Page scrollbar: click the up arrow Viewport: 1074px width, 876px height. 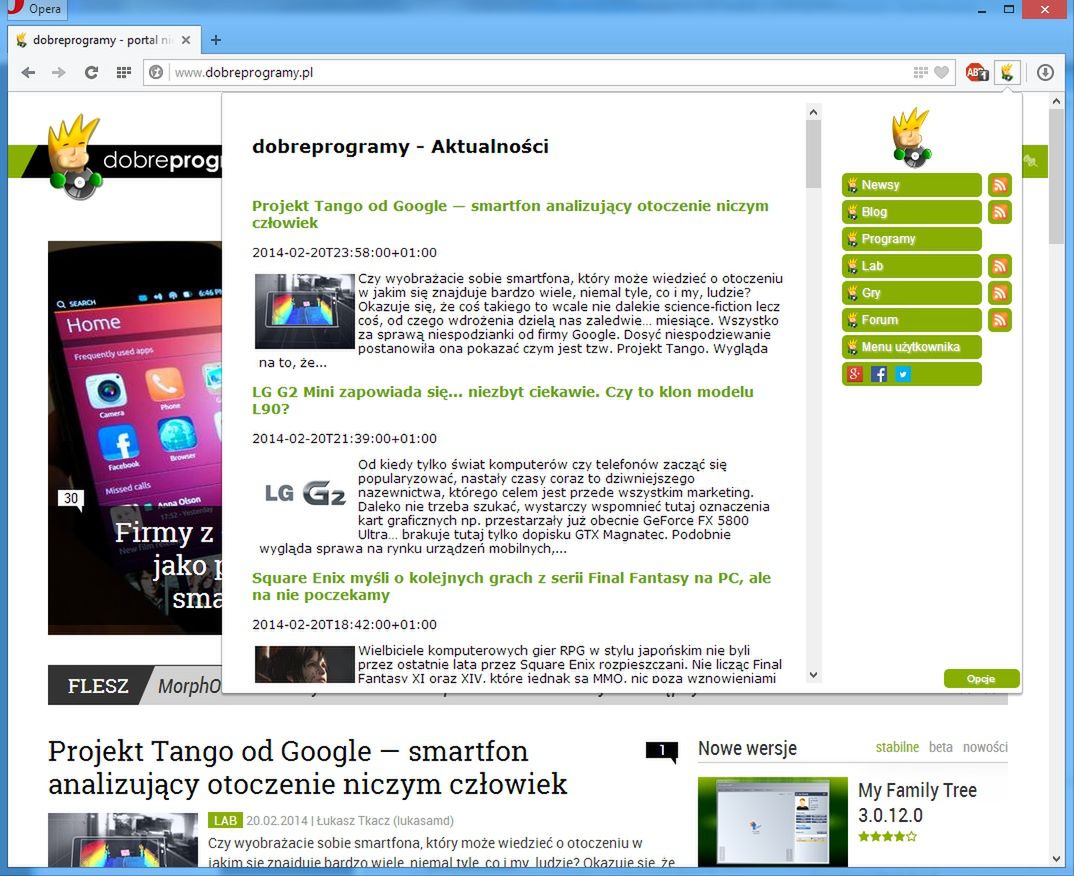click(1056, 101)
